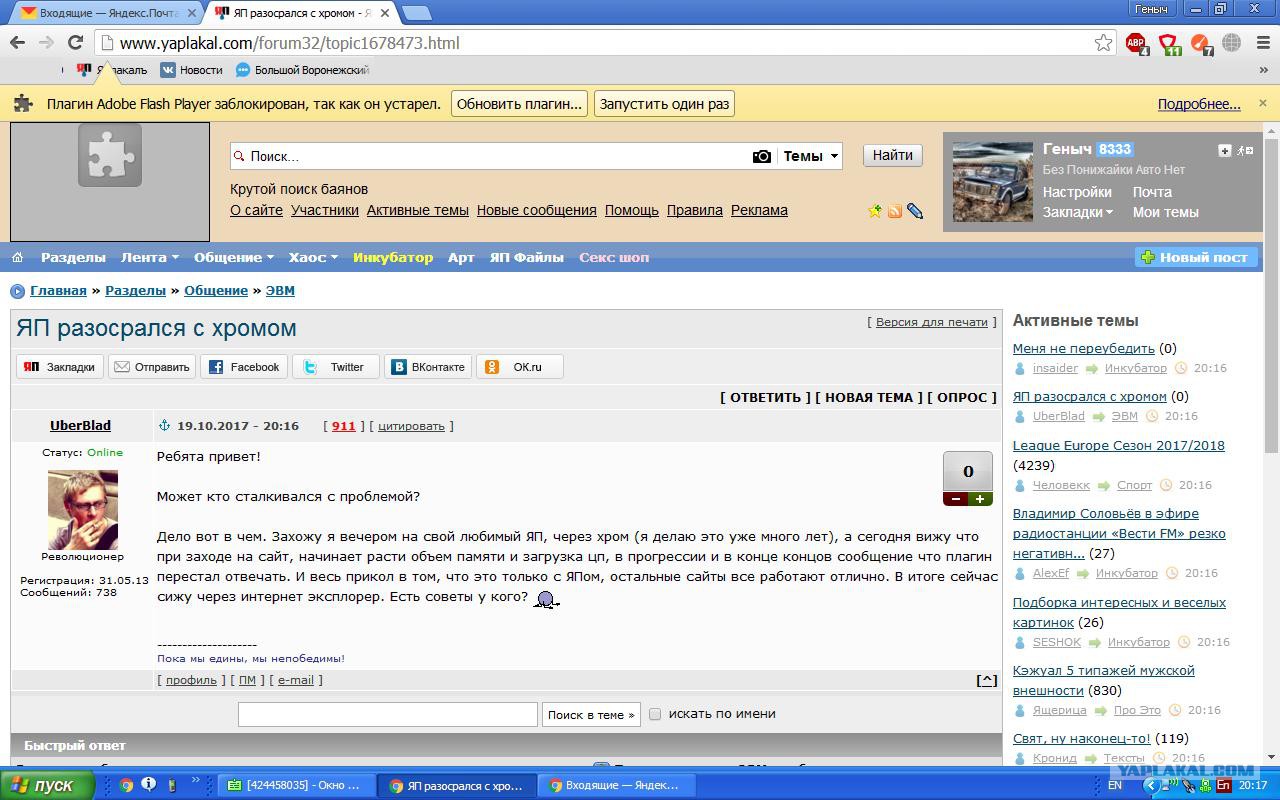Click the blocked plugin puzzle piece
Viewport: 1280px width, 800px height.
110,156
